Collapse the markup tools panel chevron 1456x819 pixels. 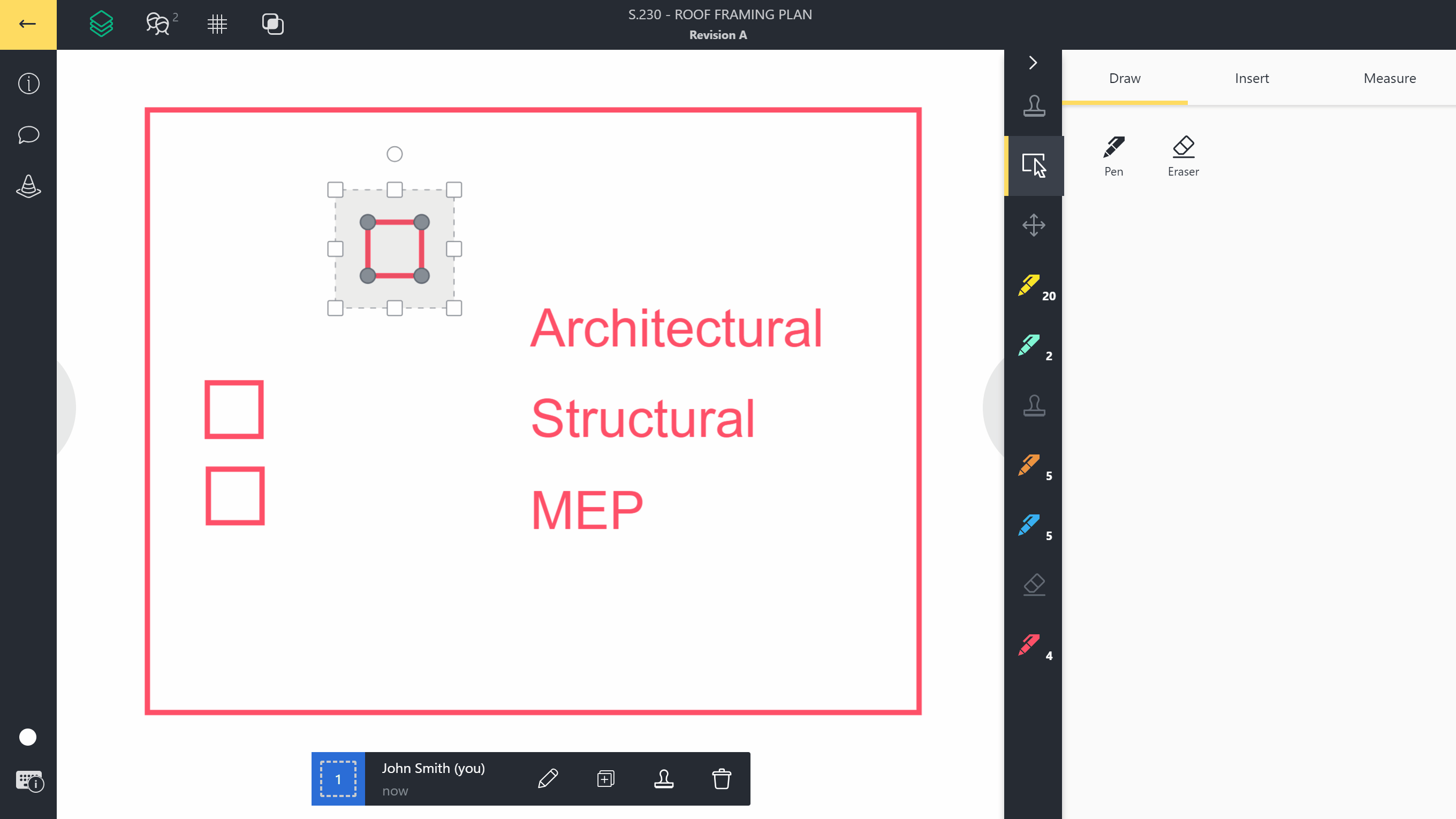[1033, 62]
